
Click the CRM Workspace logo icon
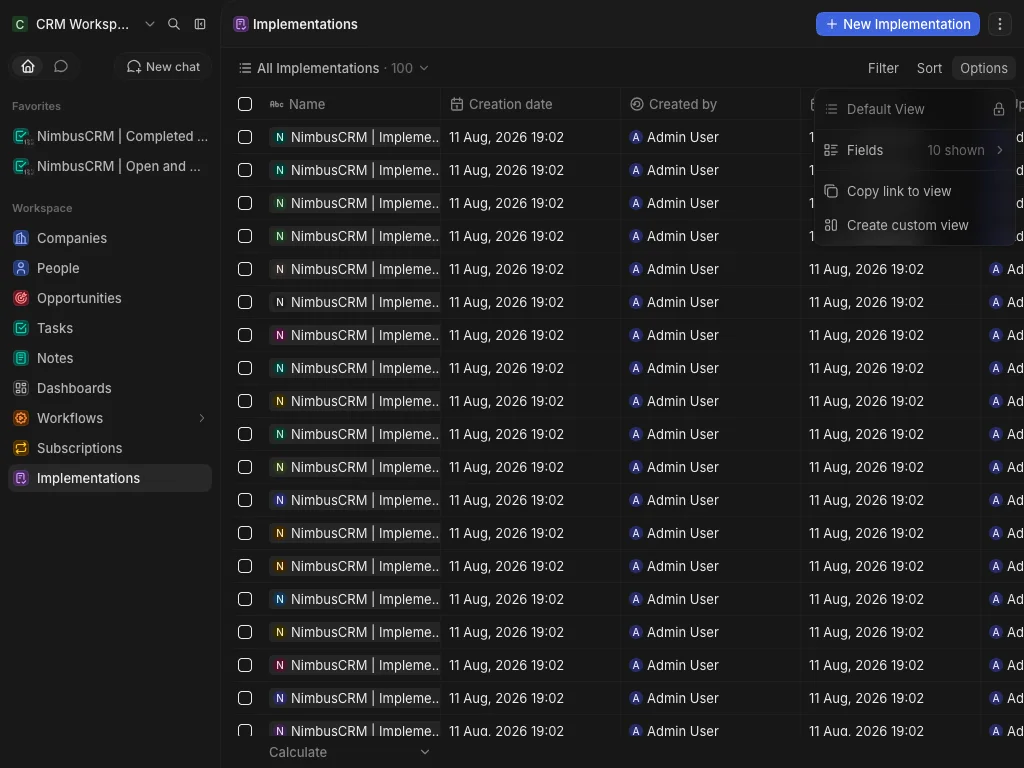tap(20, 24)
